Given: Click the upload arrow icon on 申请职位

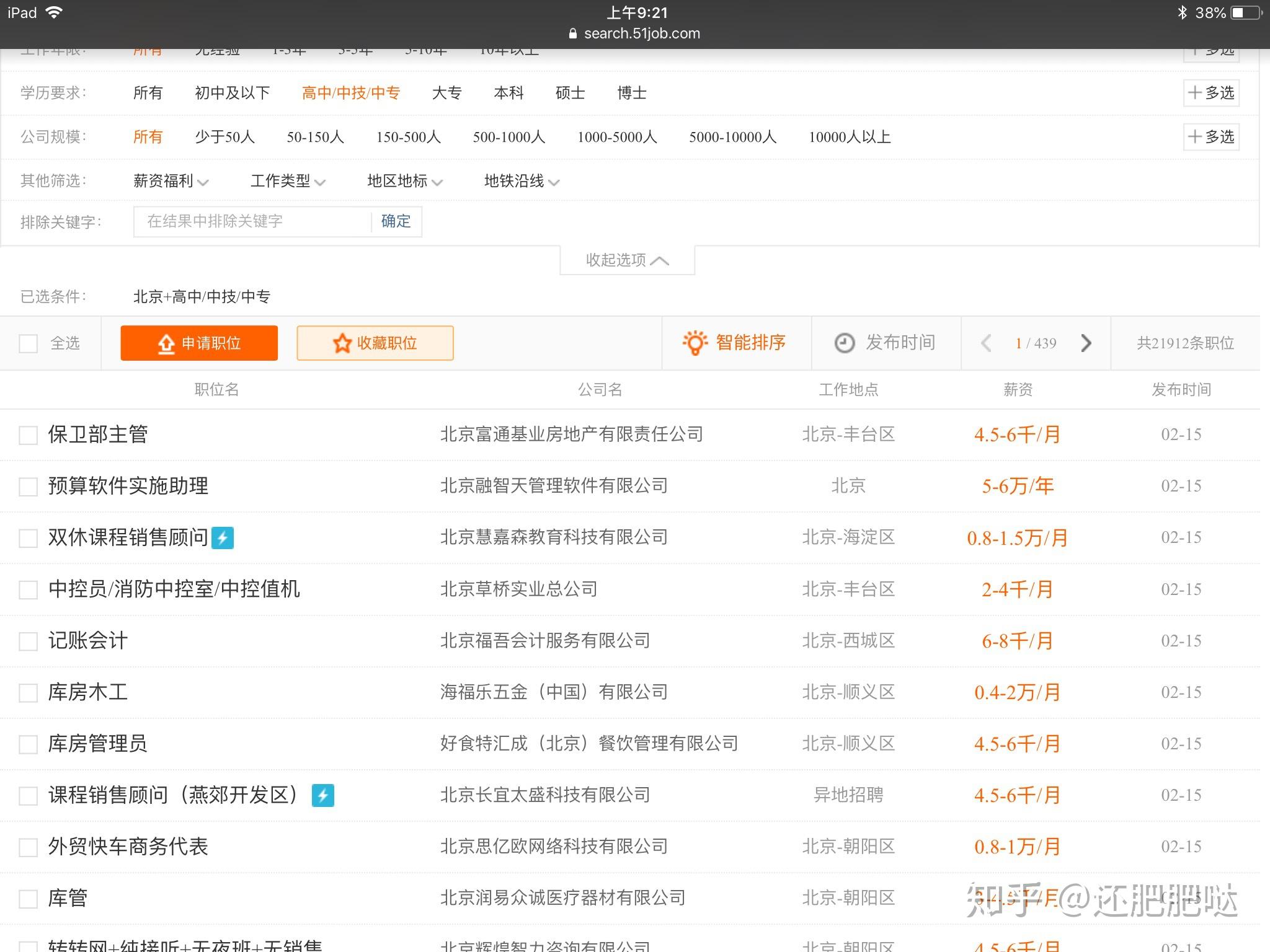Looking at the screenshot, I should point(166,343).
